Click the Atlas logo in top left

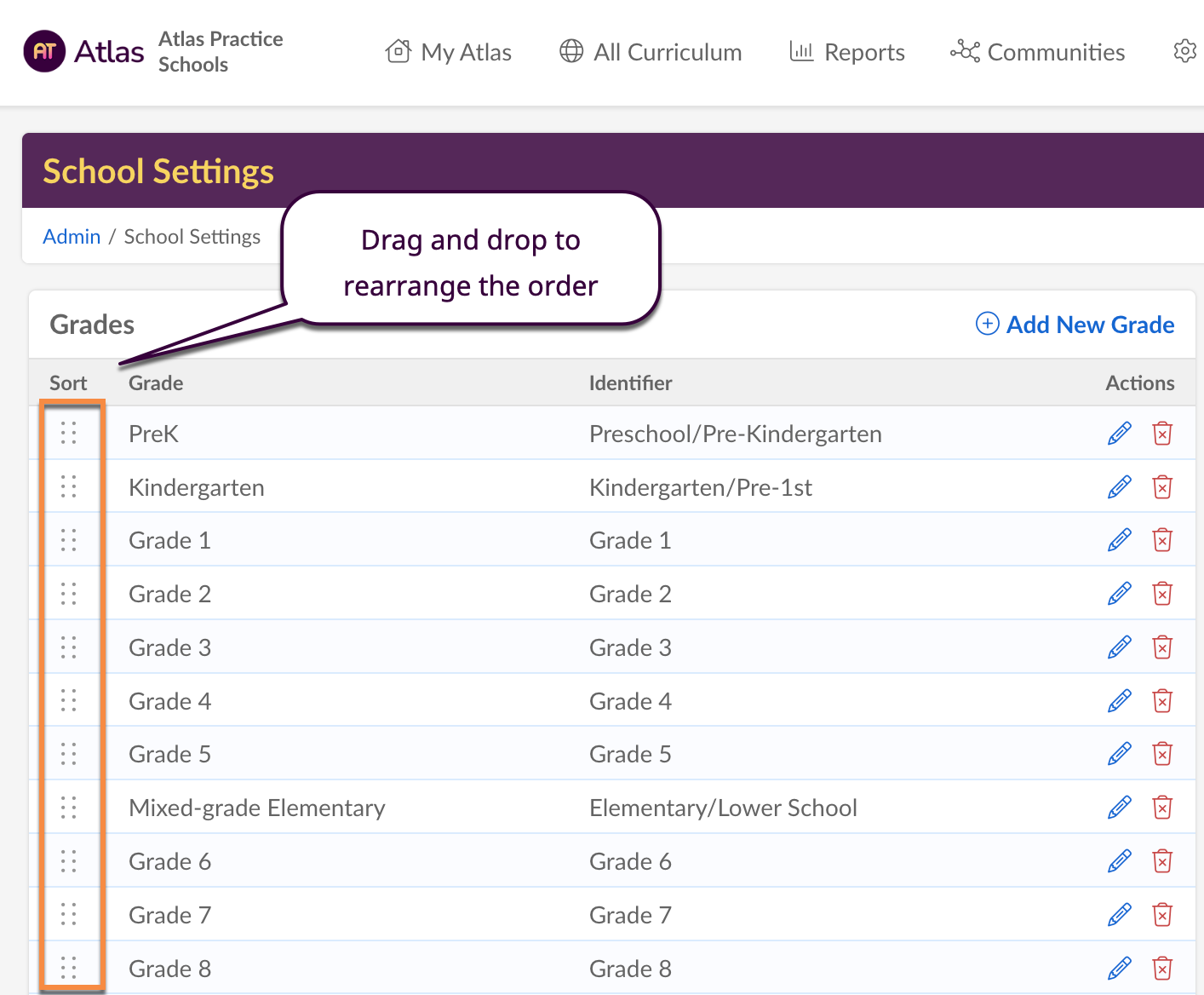point(83,51)
